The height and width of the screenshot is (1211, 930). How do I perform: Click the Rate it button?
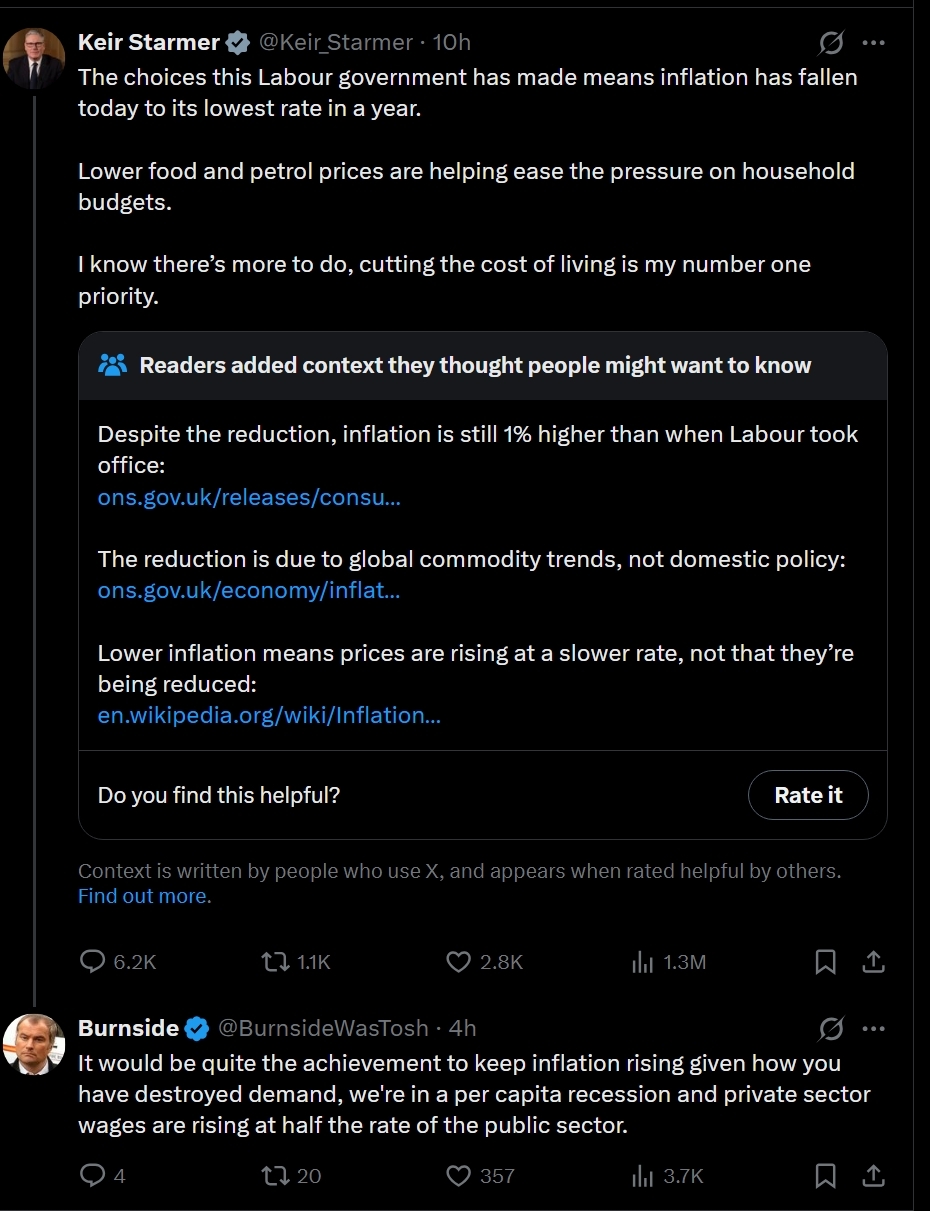click(808, 795)
